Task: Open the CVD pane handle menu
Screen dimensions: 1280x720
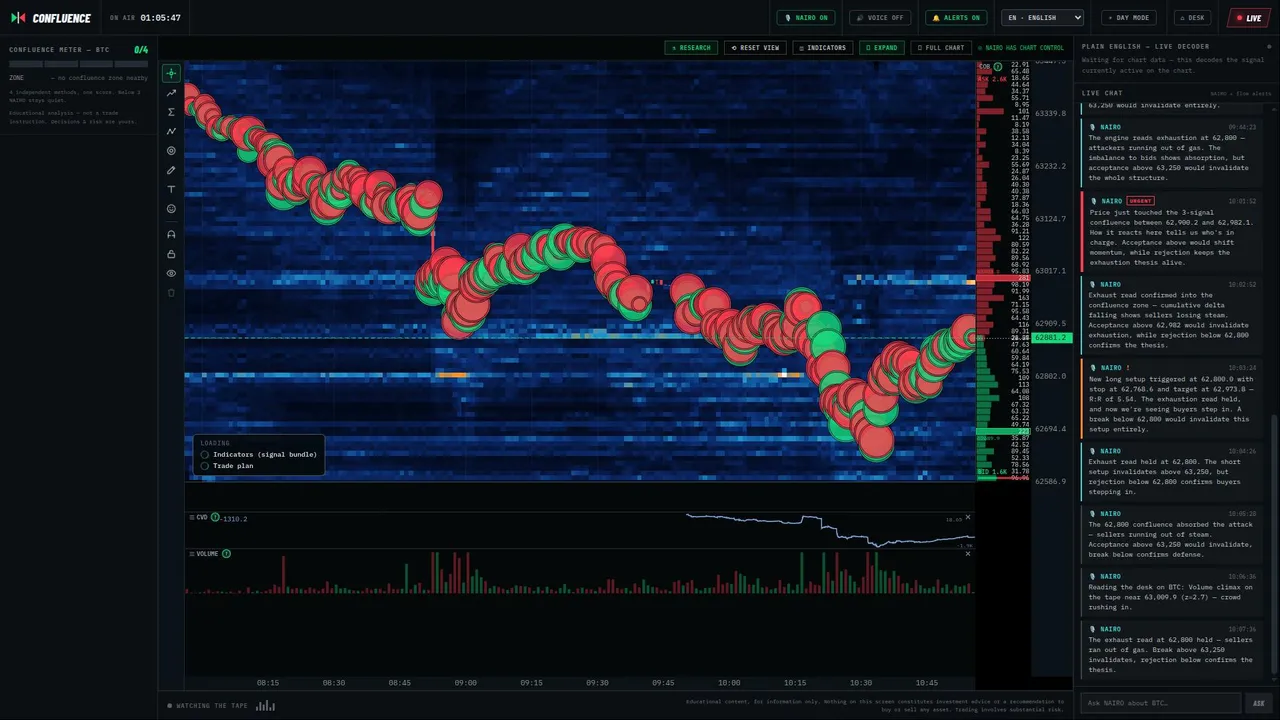Action: [191, 517]
